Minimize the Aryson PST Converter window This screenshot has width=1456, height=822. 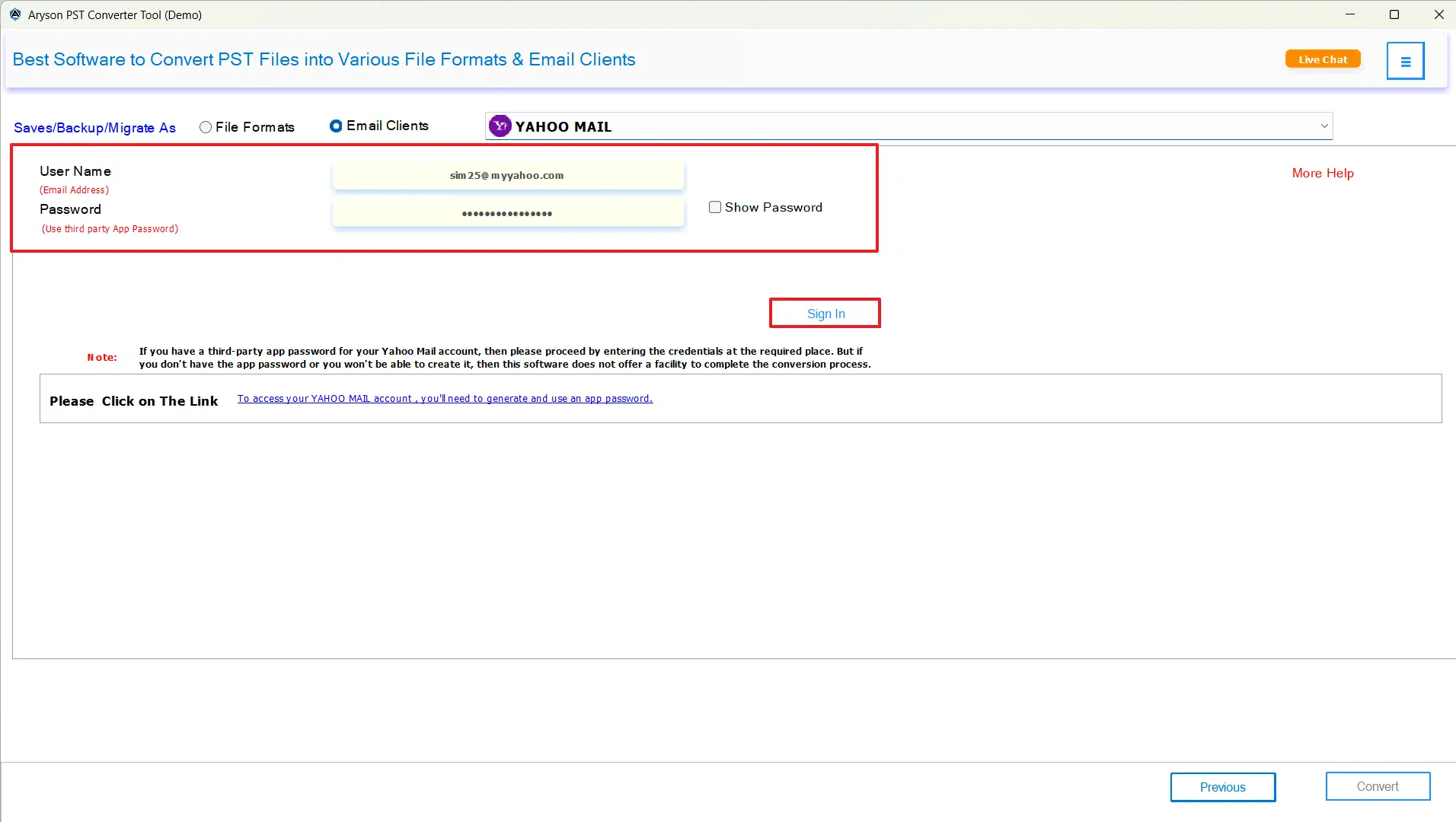pyautogui.click(x=1350, y=14)
